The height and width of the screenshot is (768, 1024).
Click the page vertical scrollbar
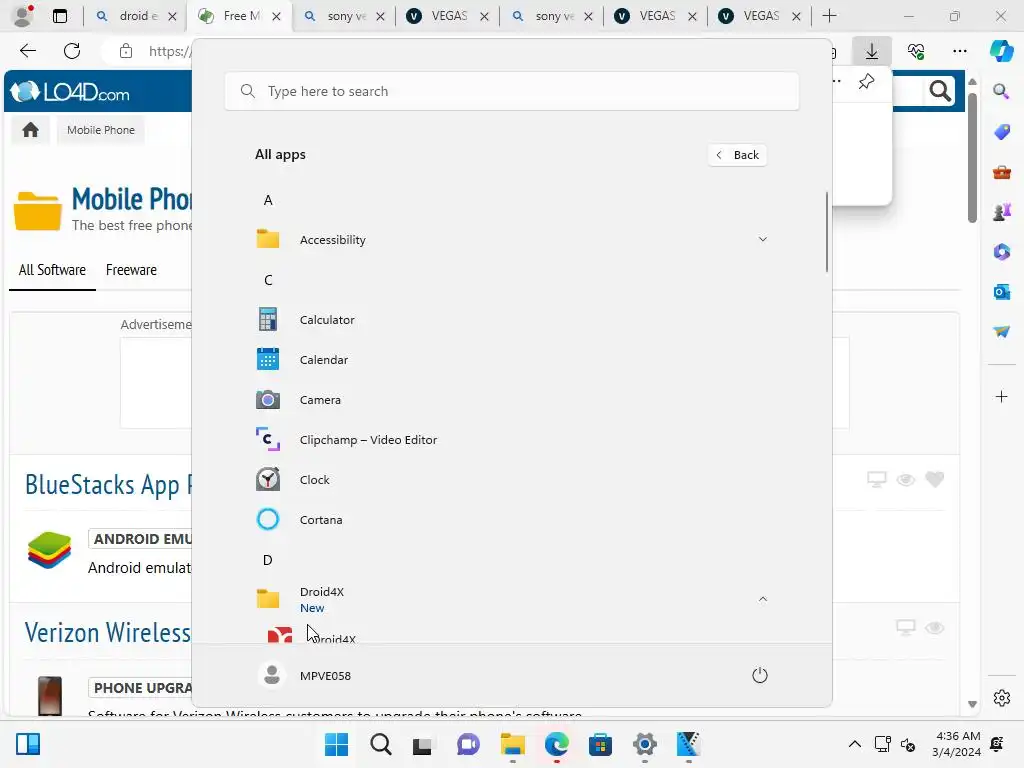[x=972, y=158]
